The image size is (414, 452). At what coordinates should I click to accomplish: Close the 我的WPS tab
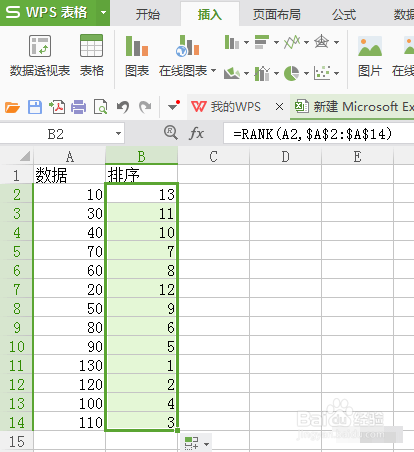pyautogui.click(x=280, y=107)
